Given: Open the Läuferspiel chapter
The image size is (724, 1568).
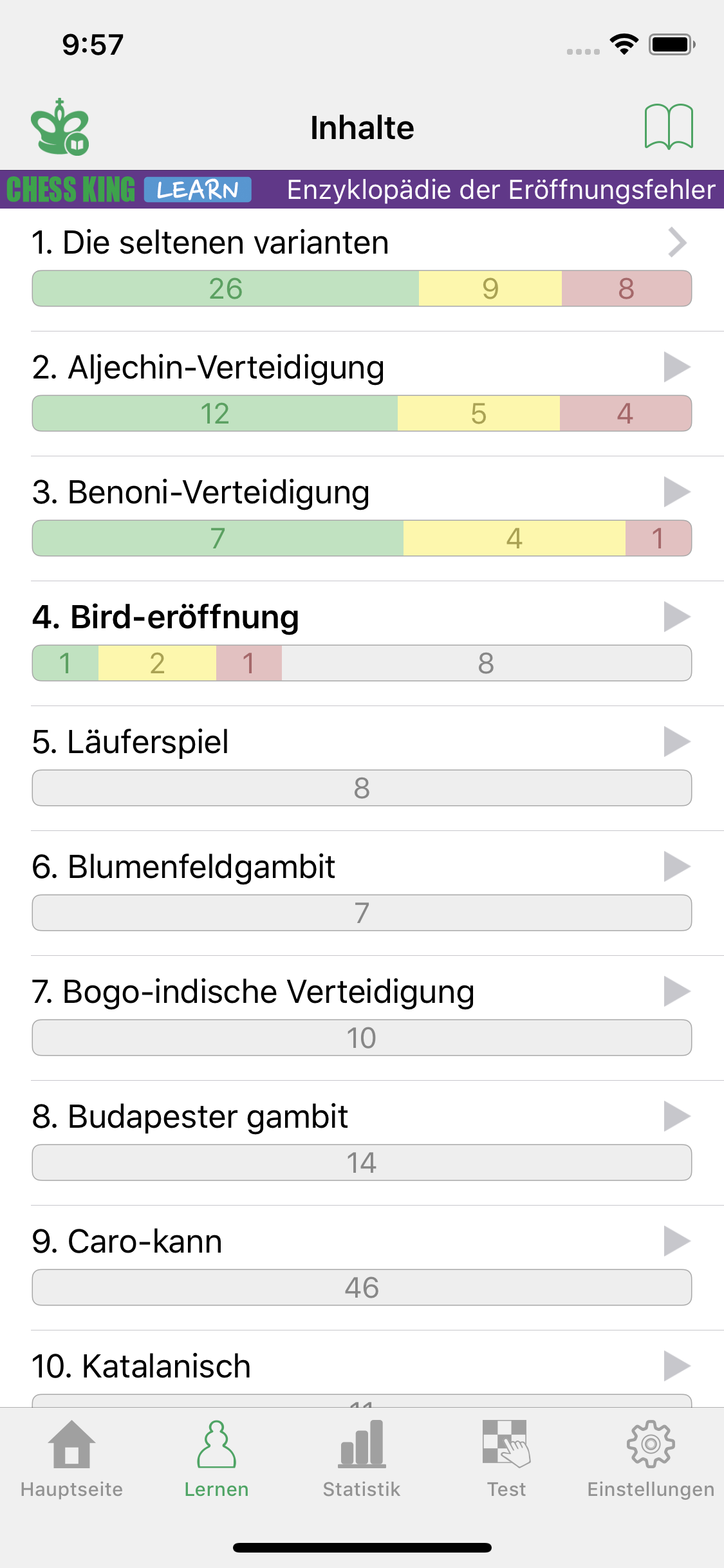Looking at the screenshot, I should point(131,742).
